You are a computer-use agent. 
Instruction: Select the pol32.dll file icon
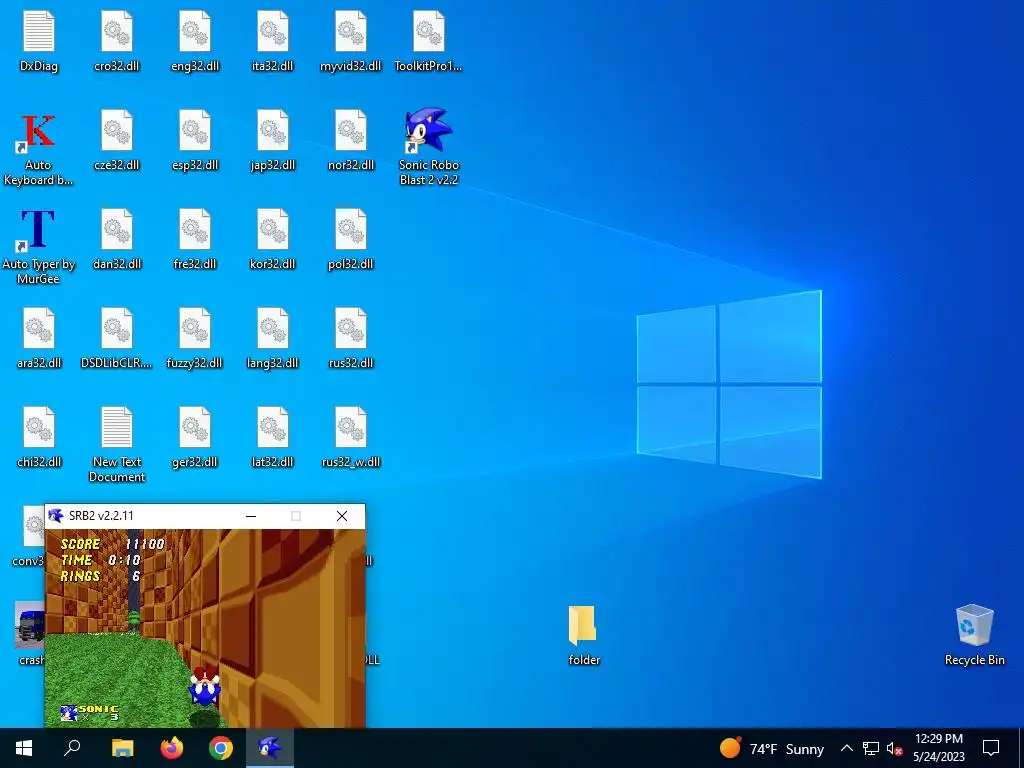(351, 230)
